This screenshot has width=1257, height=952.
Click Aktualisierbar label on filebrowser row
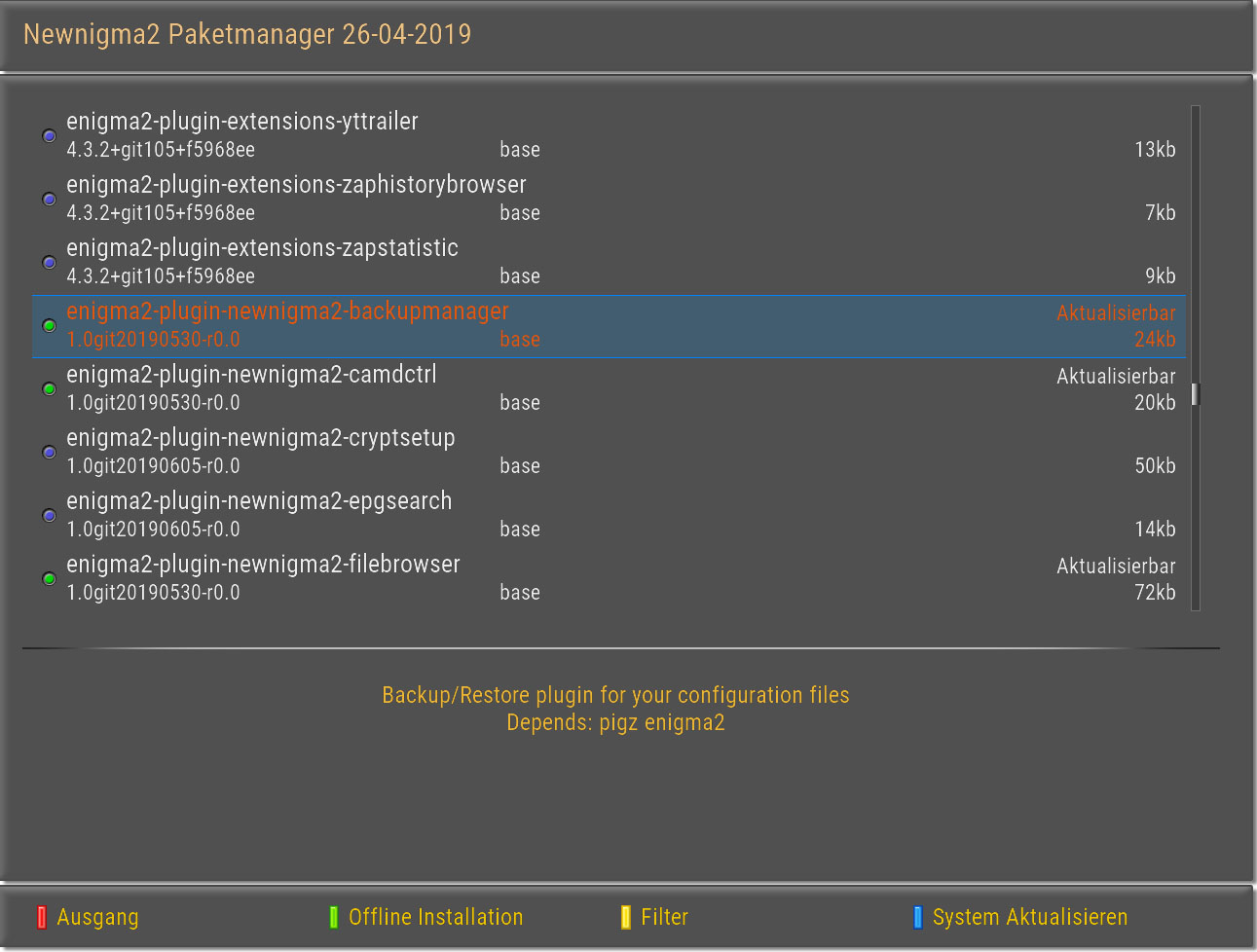pyautogui.click(x=1116, y=567)
